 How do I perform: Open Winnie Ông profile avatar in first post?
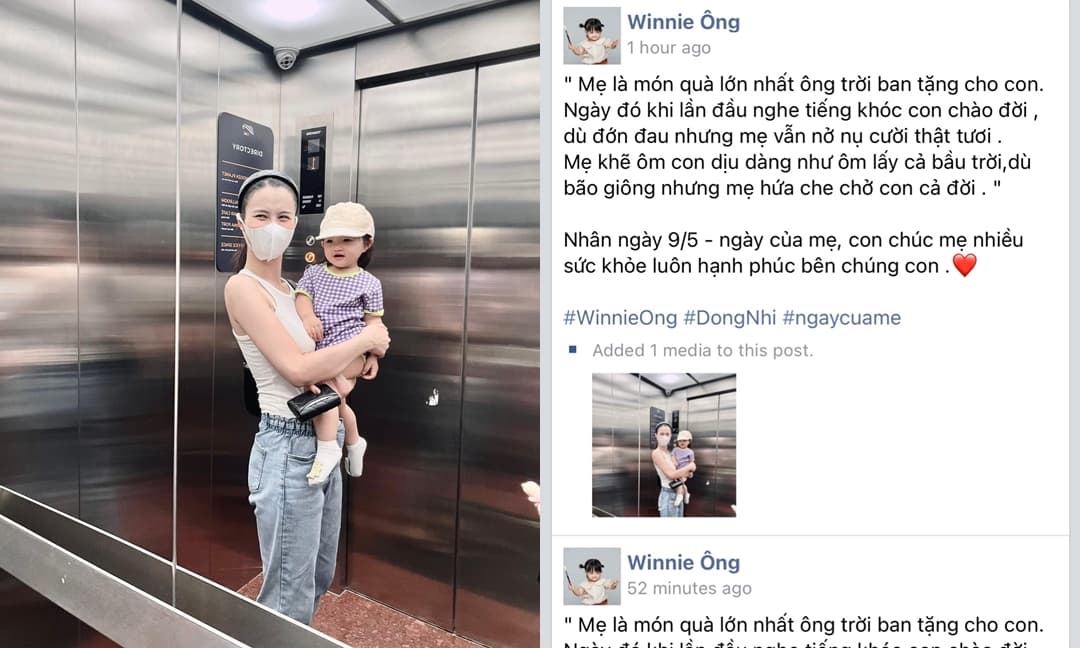click(592, 36)
